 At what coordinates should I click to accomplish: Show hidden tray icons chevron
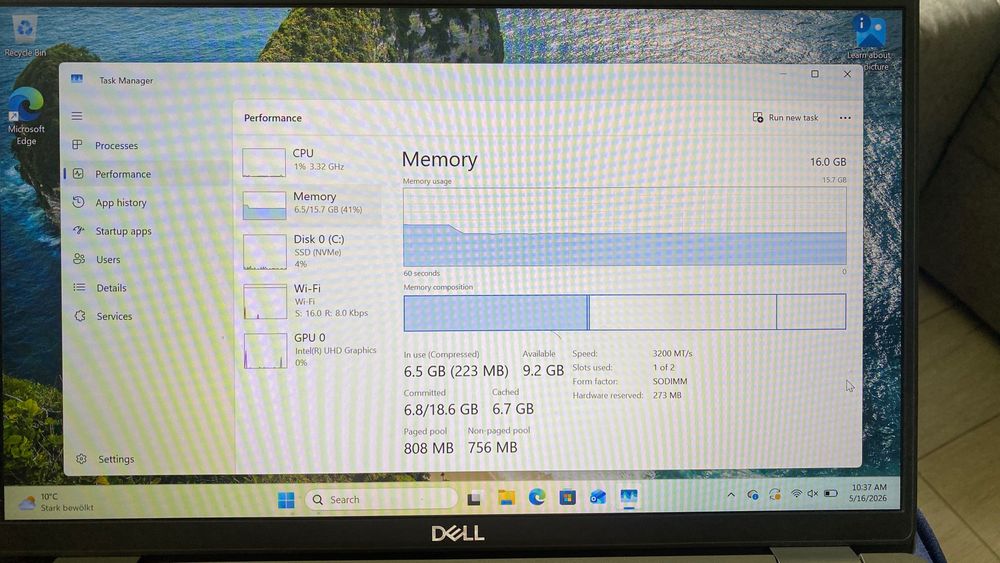[x=731, y=495]
